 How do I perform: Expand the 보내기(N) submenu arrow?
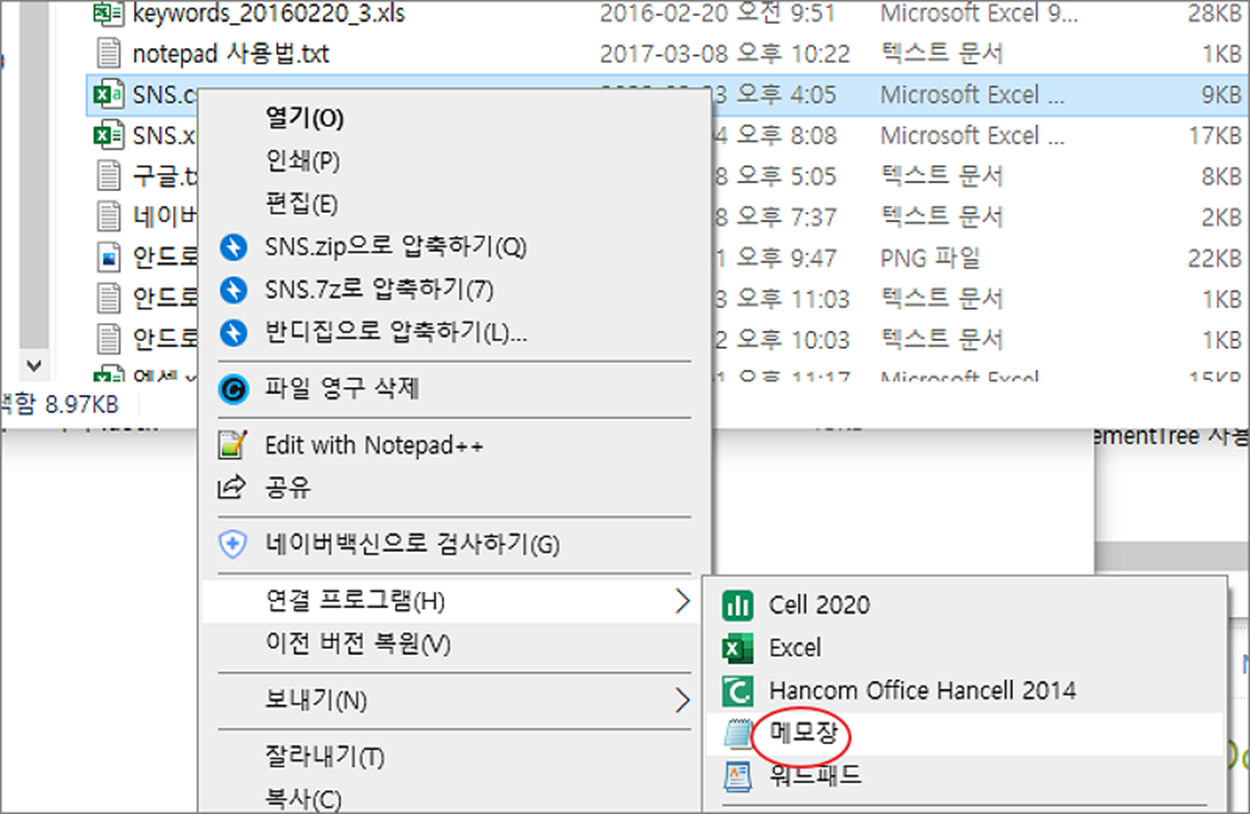coord(682,700)
